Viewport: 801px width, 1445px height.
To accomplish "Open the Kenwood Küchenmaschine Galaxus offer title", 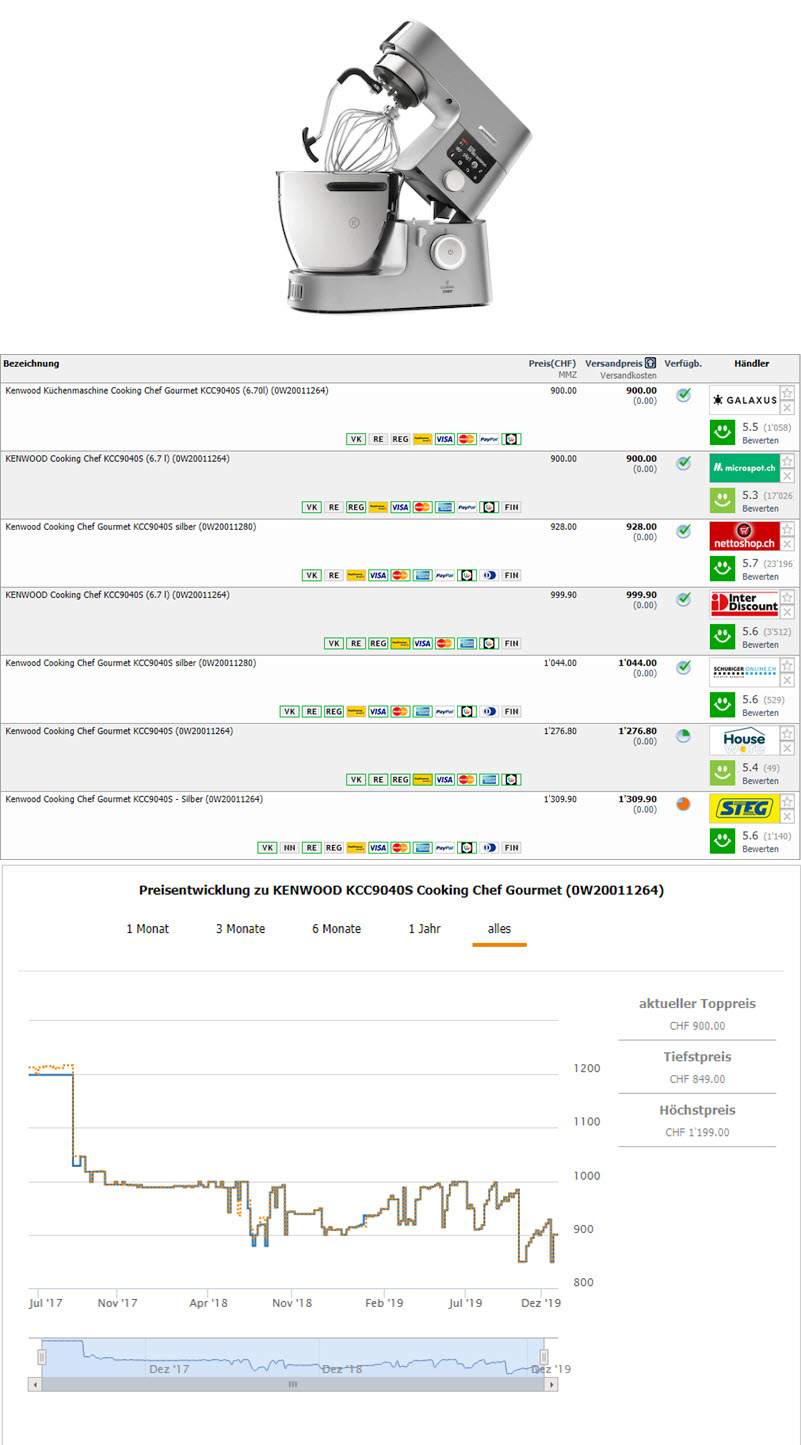I will [166, 391].
